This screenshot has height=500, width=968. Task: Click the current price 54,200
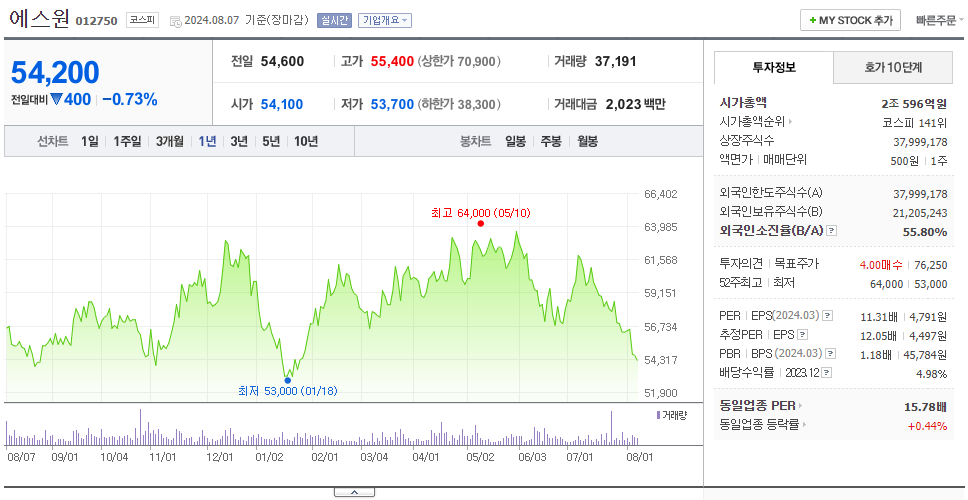[56, 73]
